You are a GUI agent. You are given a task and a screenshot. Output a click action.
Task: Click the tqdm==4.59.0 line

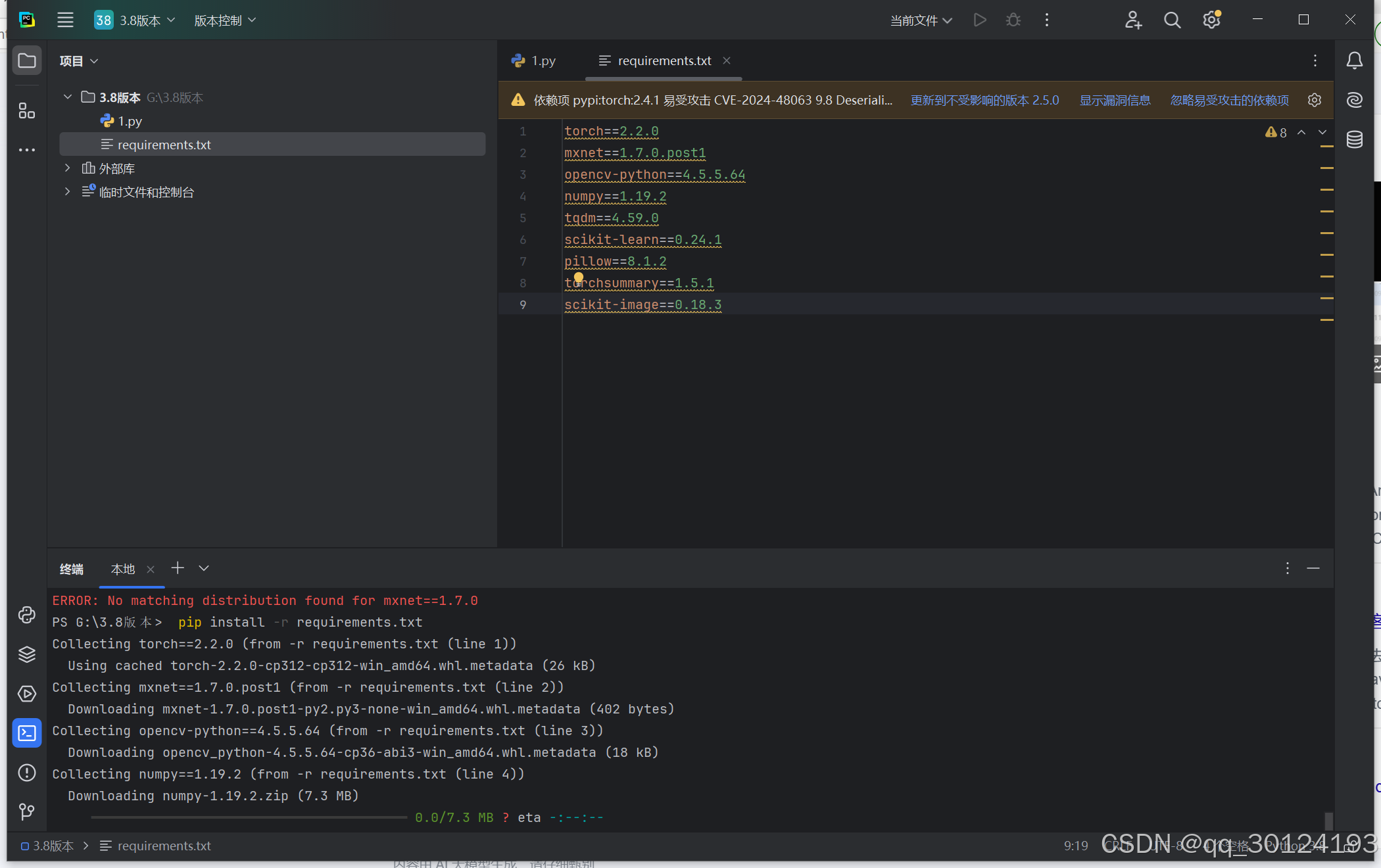(612, 218)
